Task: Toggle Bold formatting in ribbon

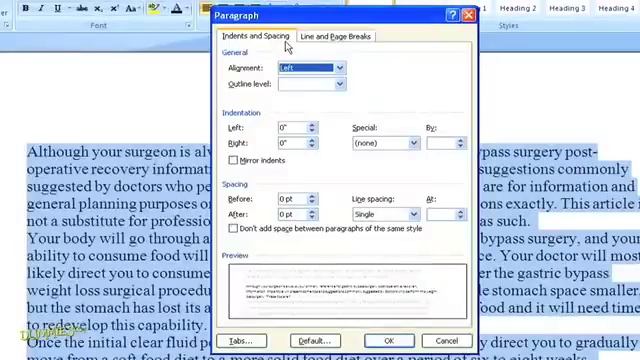Action: pos(25,8)
